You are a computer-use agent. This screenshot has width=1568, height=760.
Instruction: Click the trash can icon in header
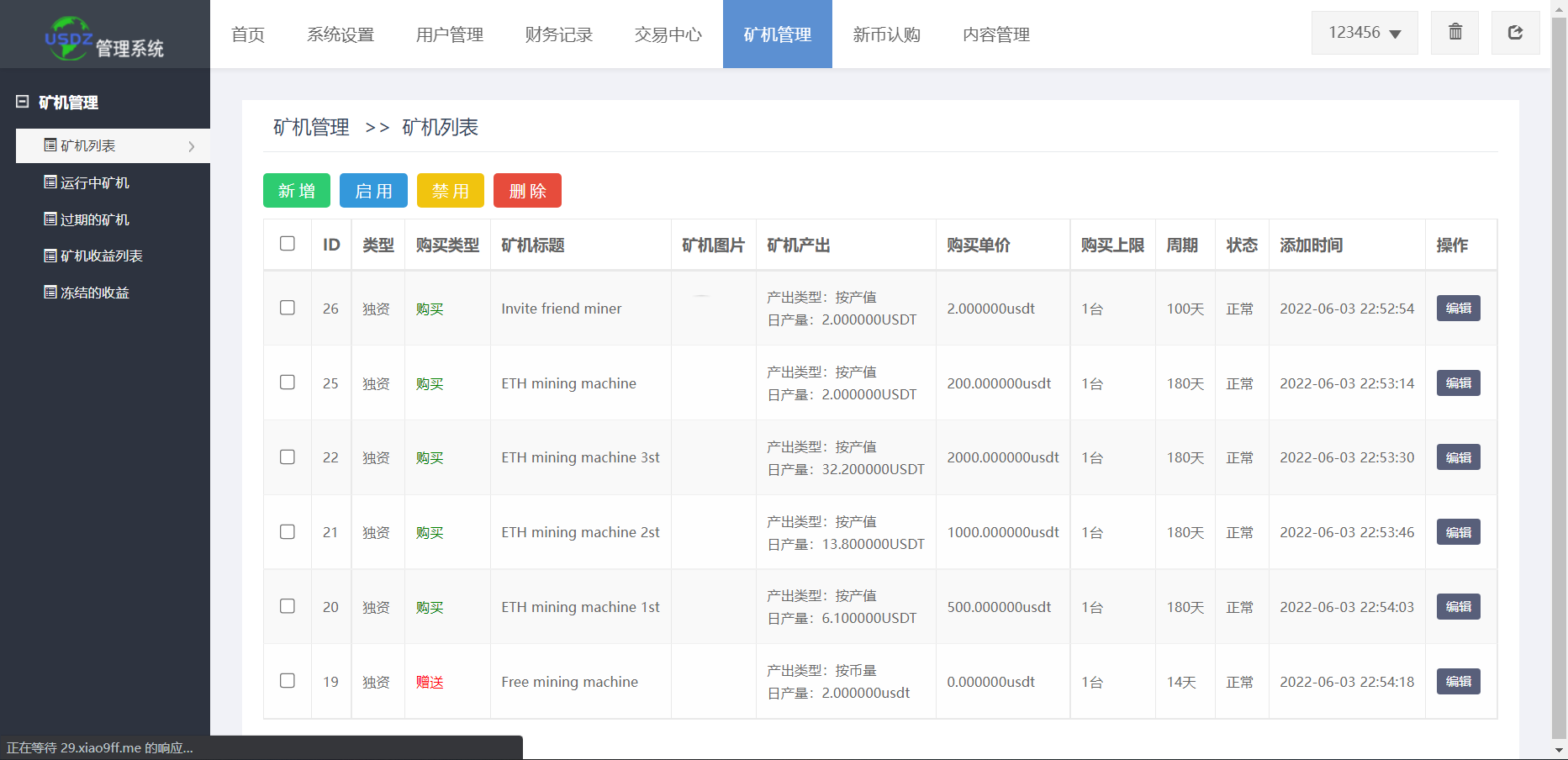coord(1454,32)
